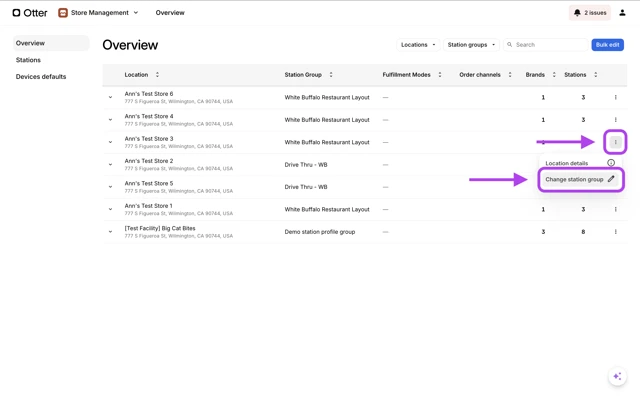
Task: Open the Locations filter dropdown
Action: 418,45
